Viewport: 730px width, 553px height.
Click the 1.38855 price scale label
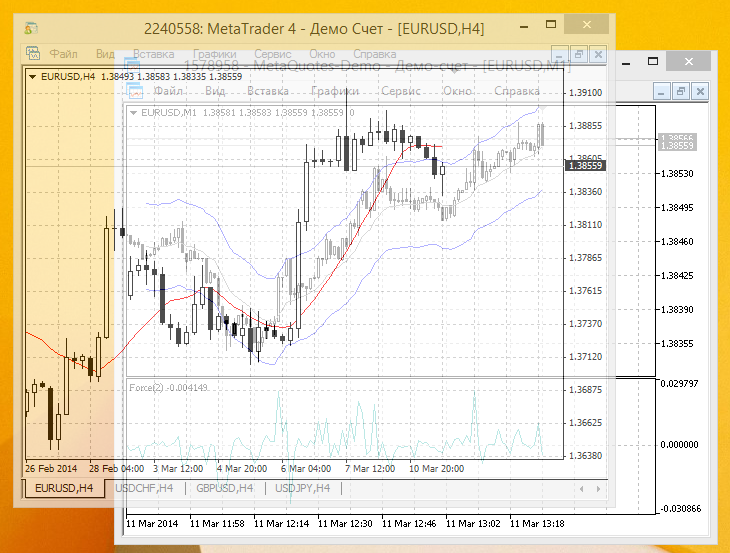(585, 126)
